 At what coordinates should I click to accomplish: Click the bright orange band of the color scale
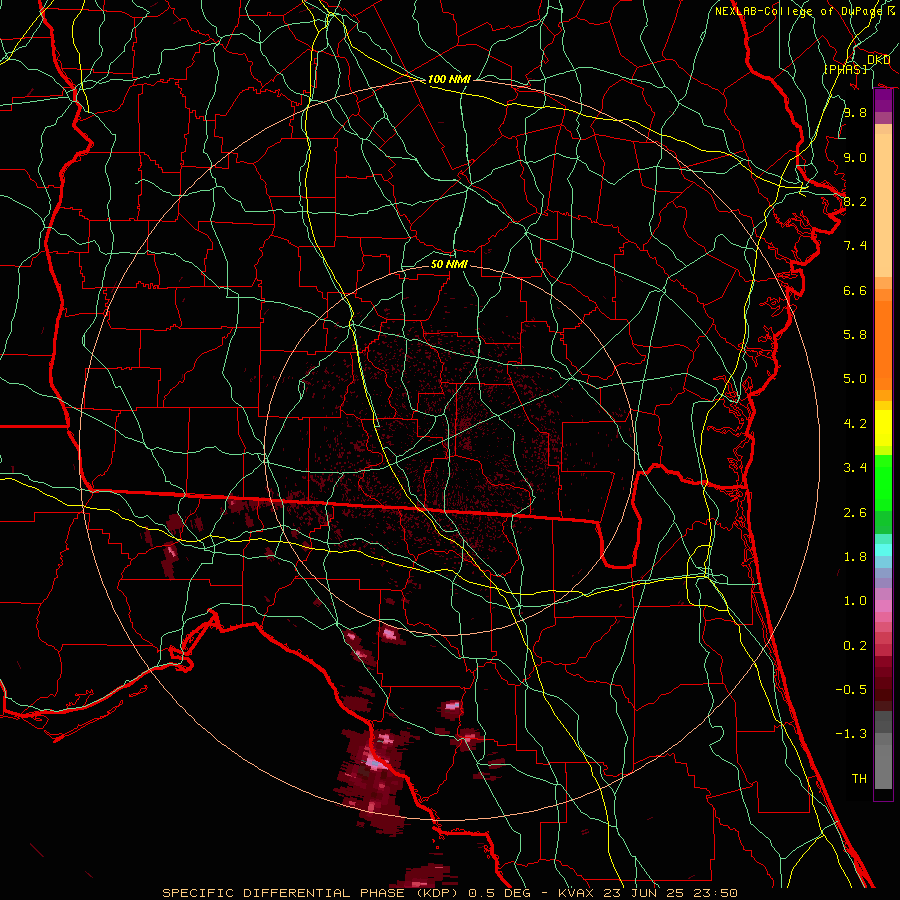pos(883,345)
